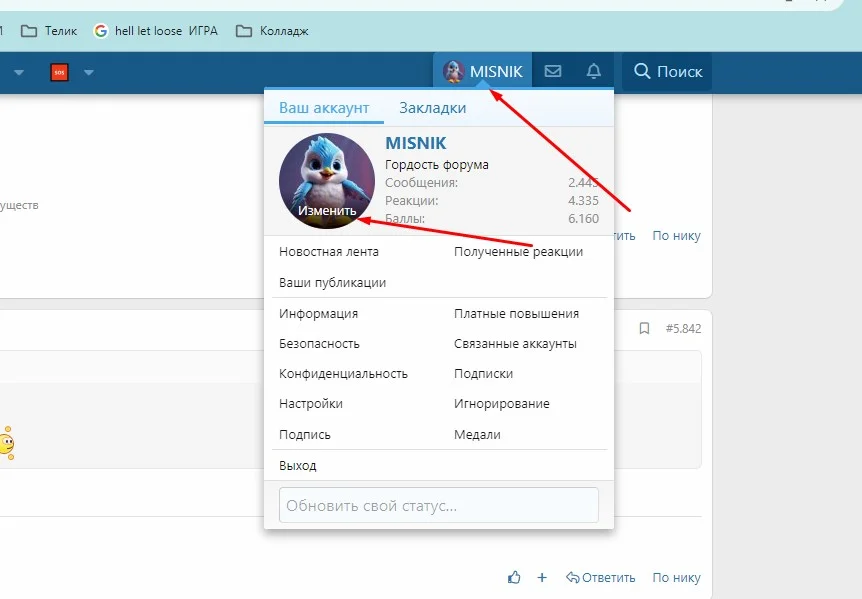This screenshot has width=862, height=599.
Task: Open post permalink #5.842
Action: (683, 329)
